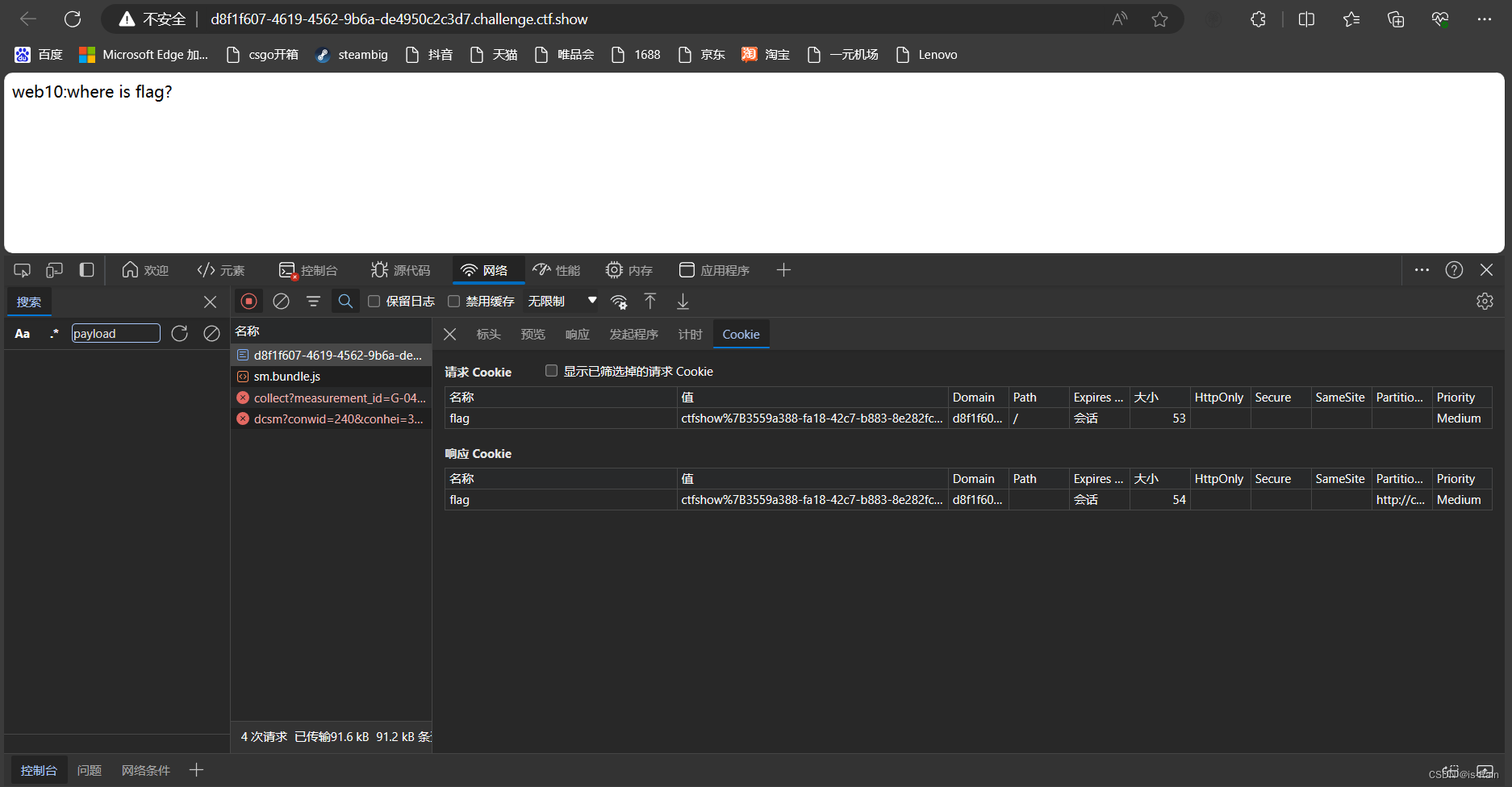Open more DevTools options menu
The image size is (1512, 787).
pyautogui.click(x=1422, y=269)
